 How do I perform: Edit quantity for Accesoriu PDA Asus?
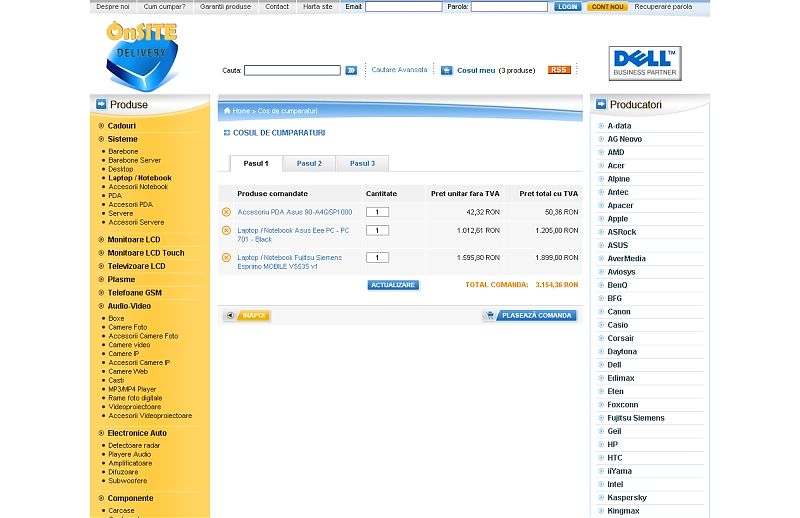pos(378,212)
